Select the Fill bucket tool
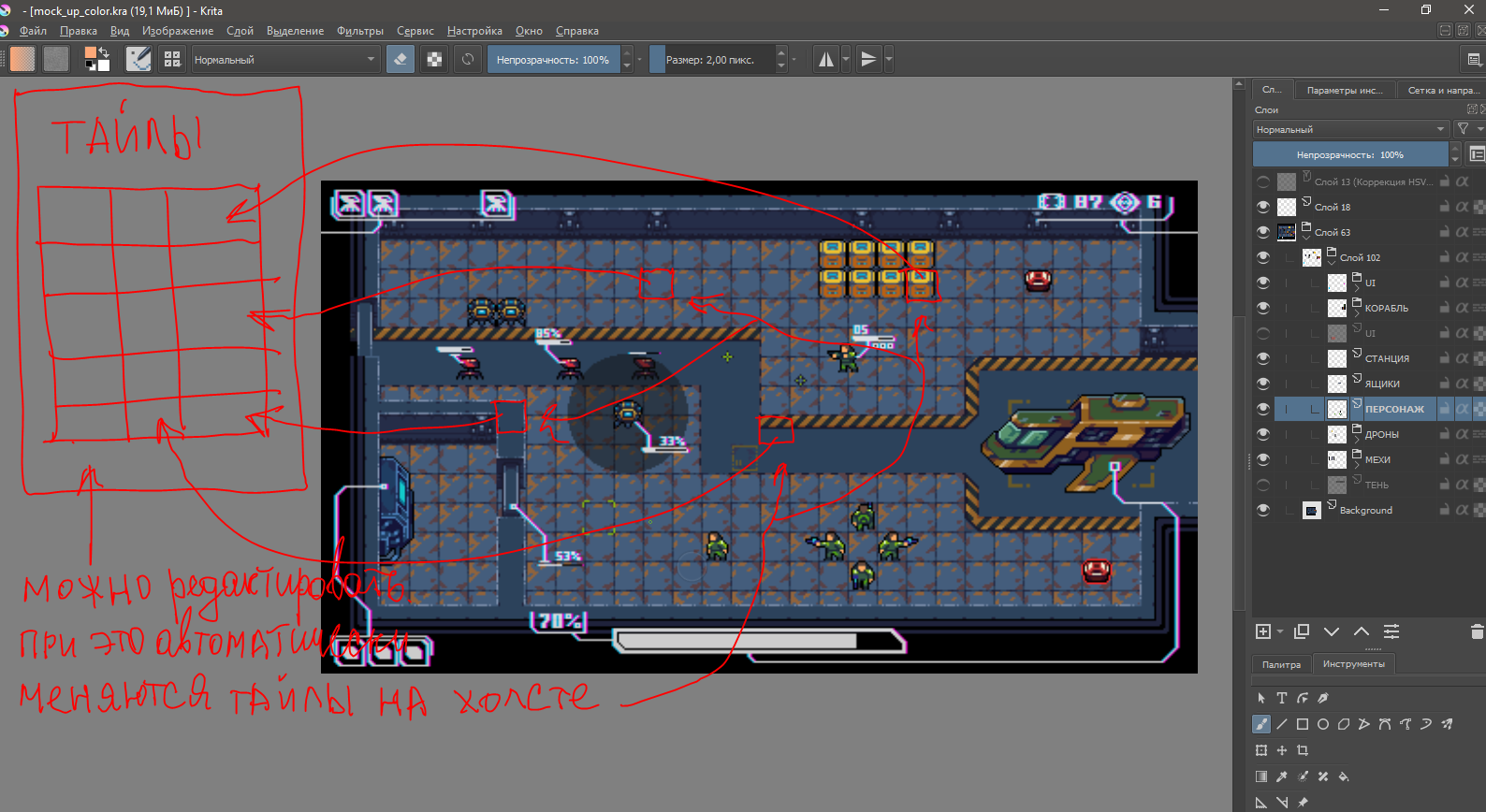 point(1344,776)
